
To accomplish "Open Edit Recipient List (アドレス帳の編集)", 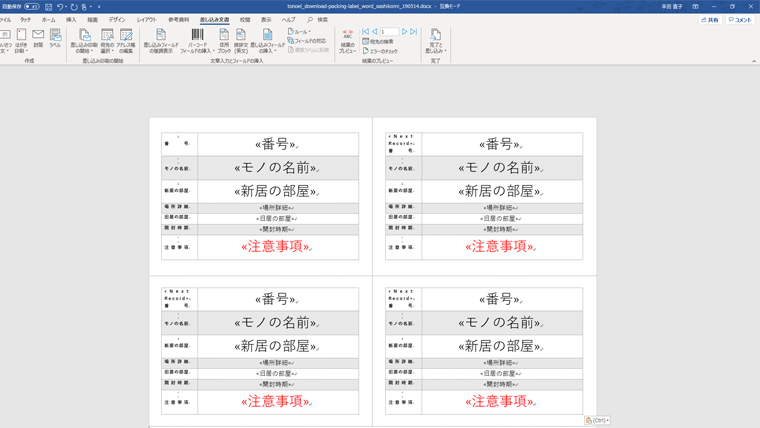I will click(x=126, y=39).
